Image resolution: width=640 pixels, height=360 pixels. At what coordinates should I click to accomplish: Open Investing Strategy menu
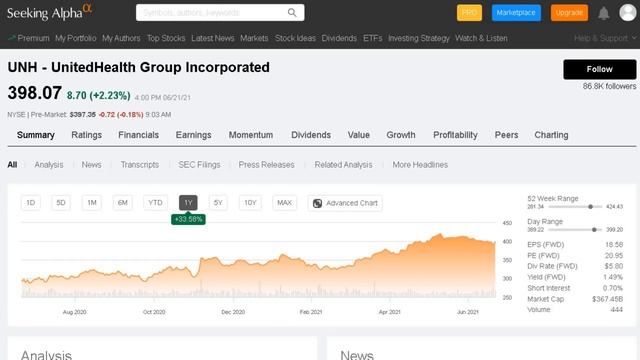coord(419,38)
